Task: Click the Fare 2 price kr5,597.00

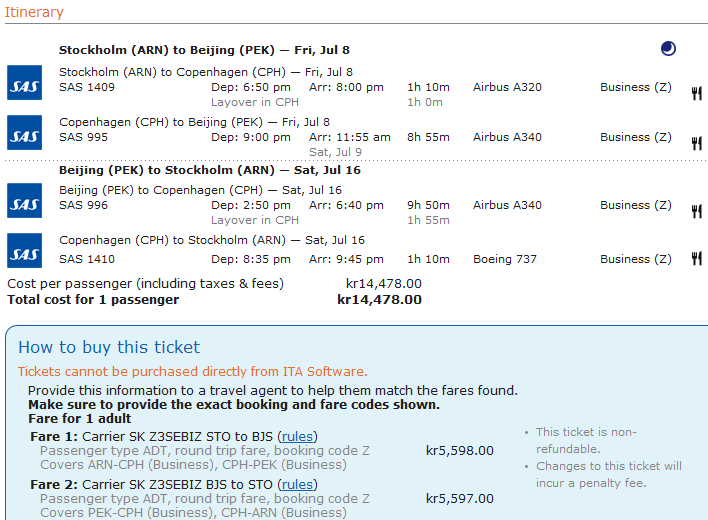Action: pos(459,498)
